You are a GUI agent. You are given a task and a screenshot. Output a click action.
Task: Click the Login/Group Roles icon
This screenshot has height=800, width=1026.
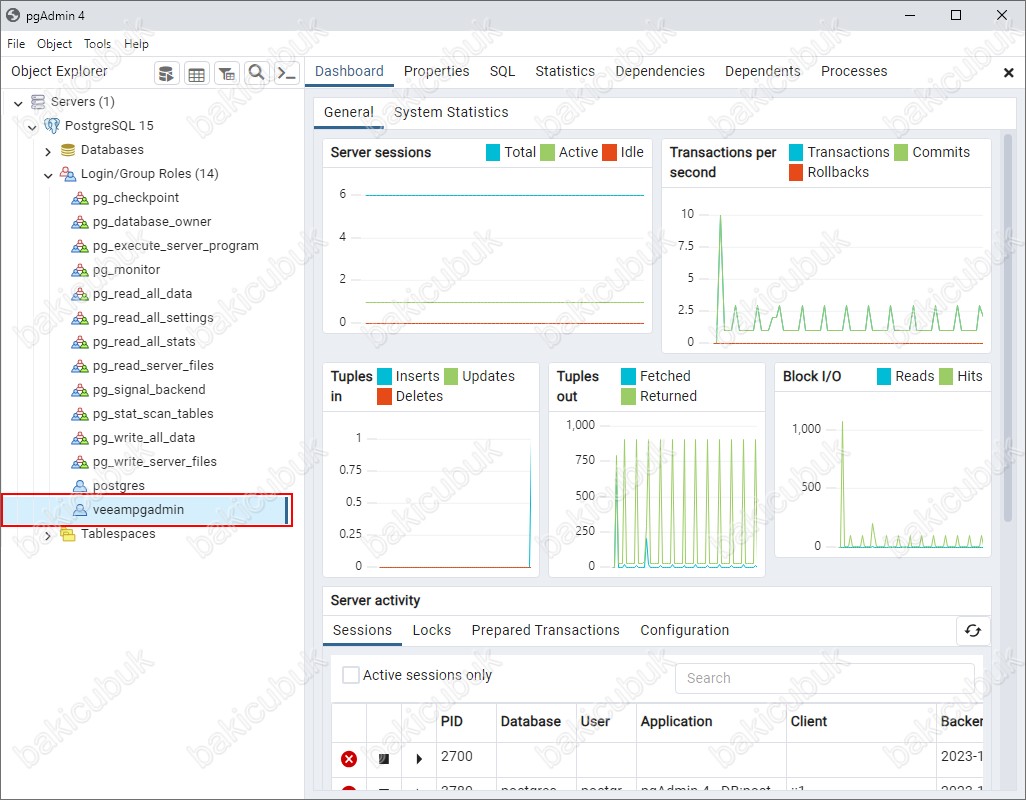coord(68,174)
